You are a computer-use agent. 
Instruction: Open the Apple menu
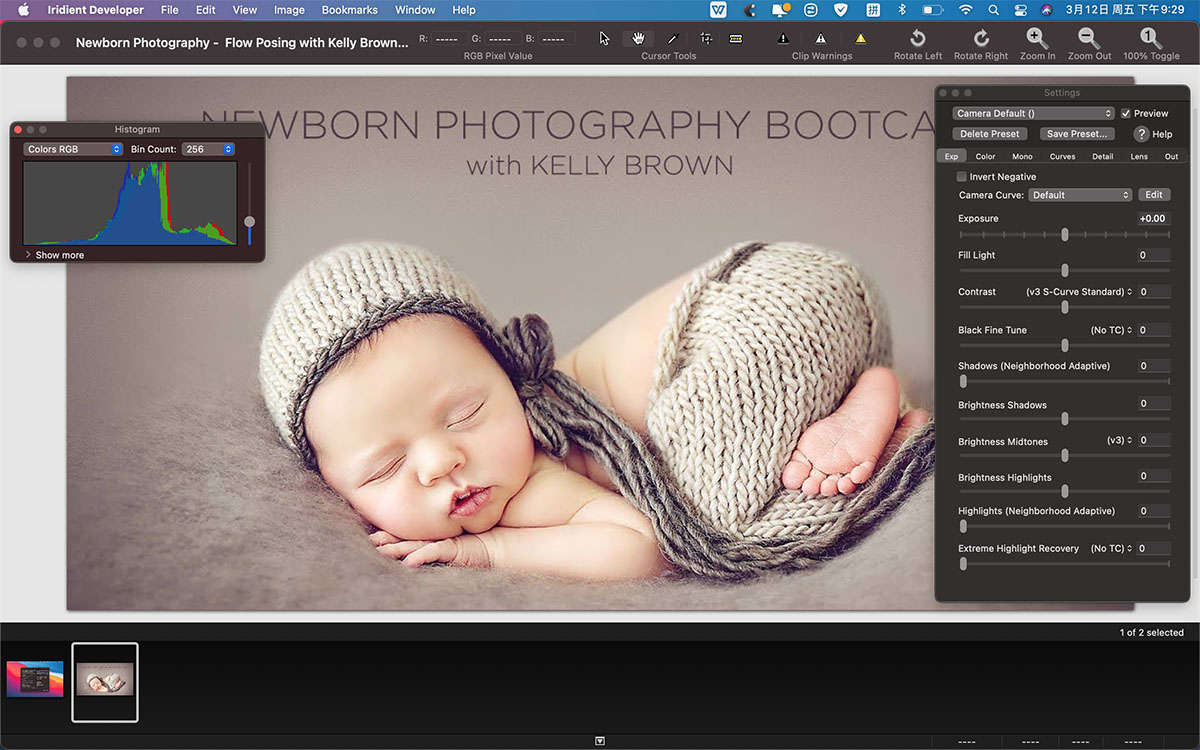click(23, 10)
